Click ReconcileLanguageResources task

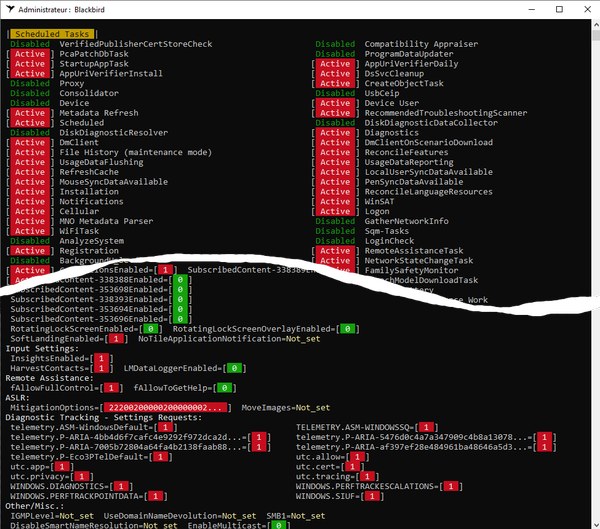tap(428, 192)
